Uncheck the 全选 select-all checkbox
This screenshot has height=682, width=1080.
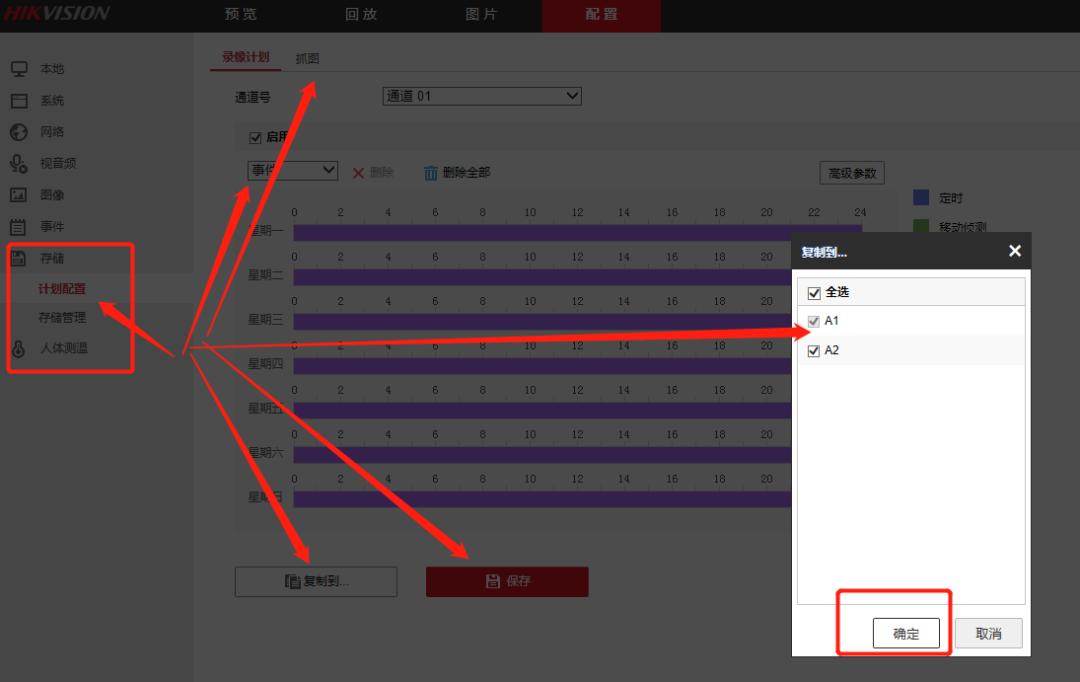(813, 292)
